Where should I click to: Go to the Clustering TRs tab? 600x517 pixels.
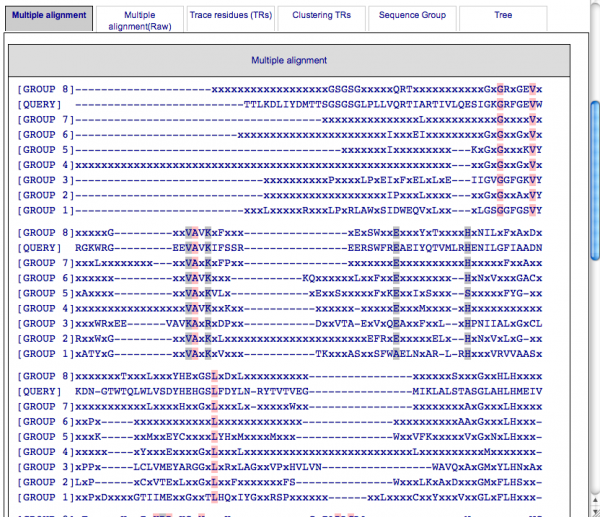pos(321,16)
